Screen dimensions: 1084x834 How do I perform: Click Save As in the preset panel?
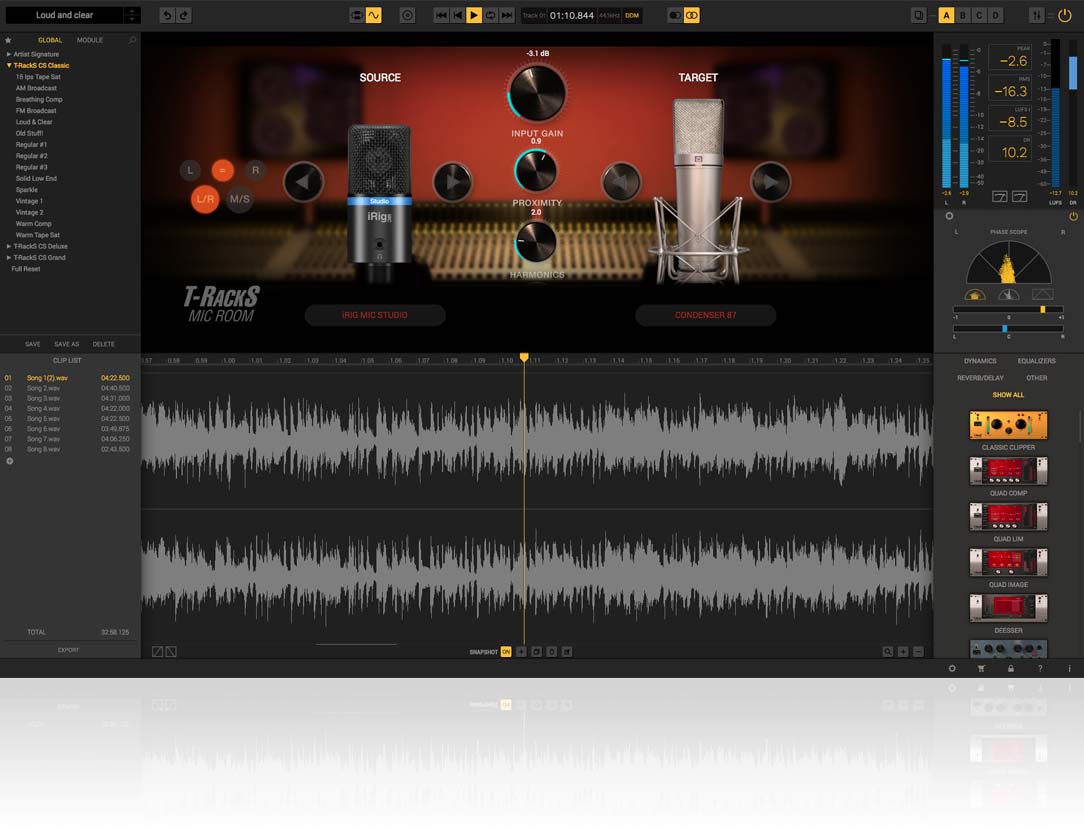tap(67, 344)
